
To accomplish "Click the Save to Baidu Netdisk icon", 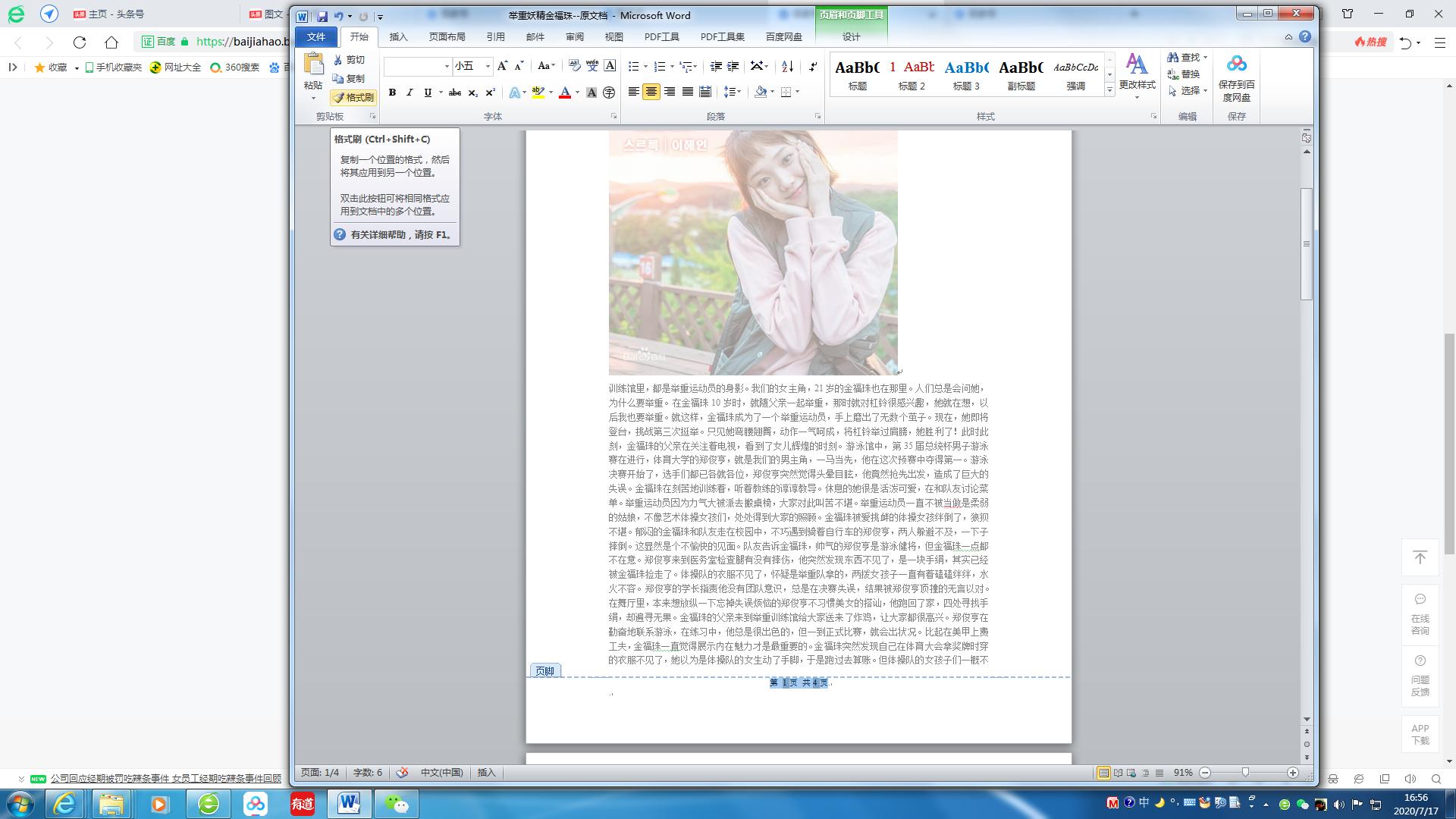I will 1236,76.
